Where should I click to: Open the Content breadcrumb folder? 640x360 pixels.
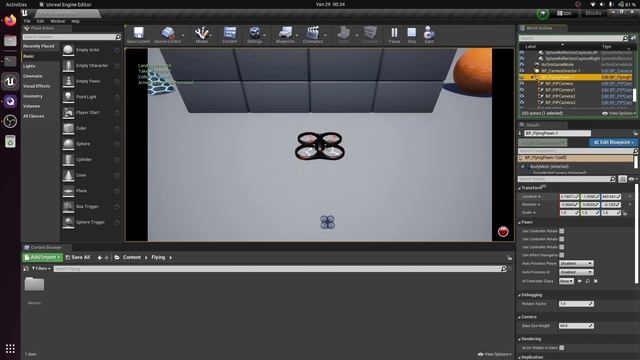click(x=131, y=258)
